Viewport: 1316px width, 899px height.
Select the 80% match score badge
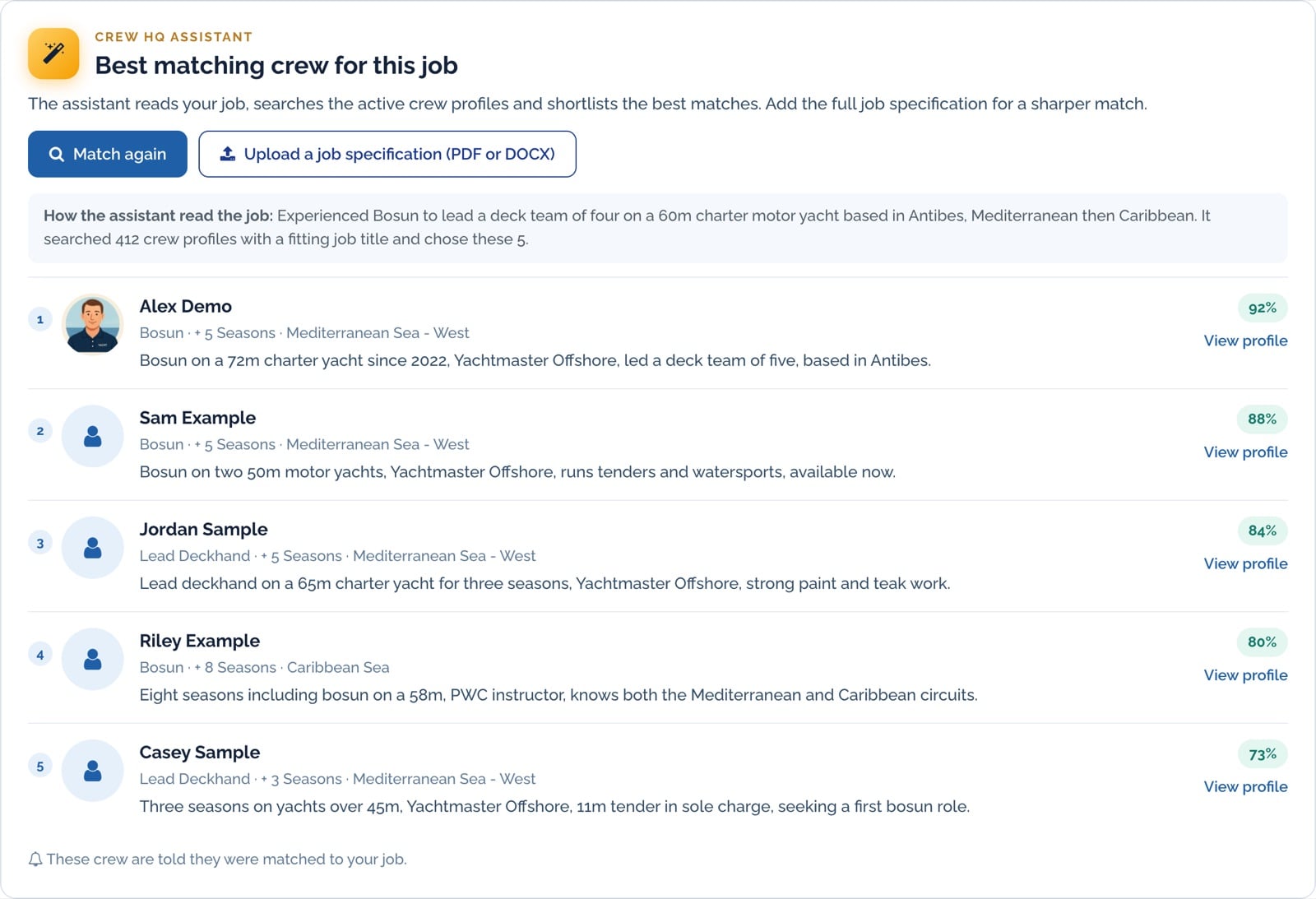pyautogui.click(x=1263, y=642)
